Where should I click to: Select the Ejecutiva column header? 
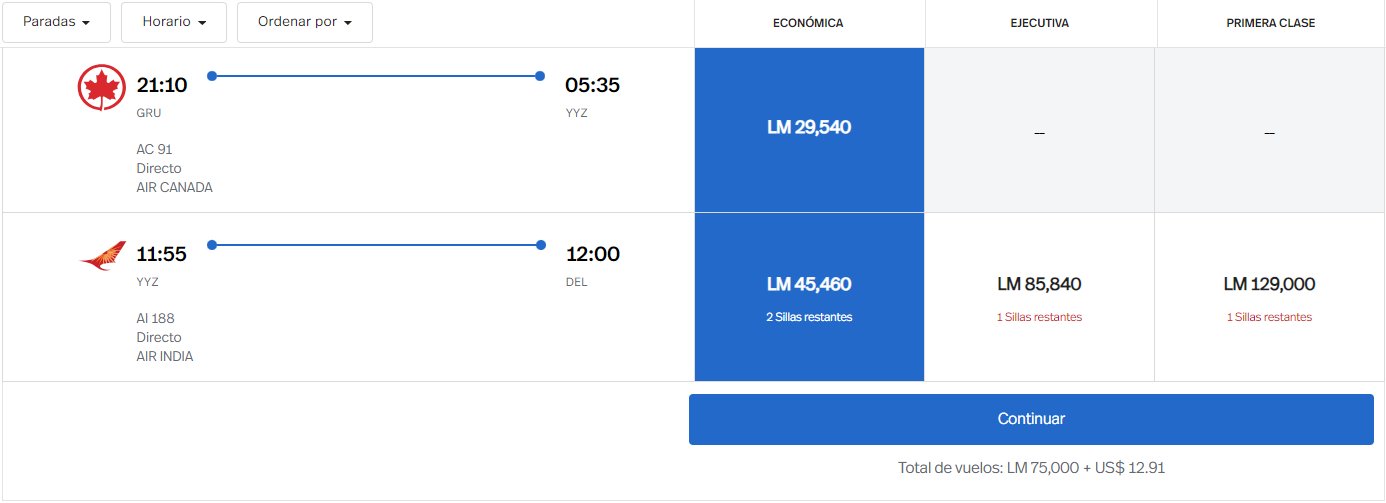(1040, 23)
